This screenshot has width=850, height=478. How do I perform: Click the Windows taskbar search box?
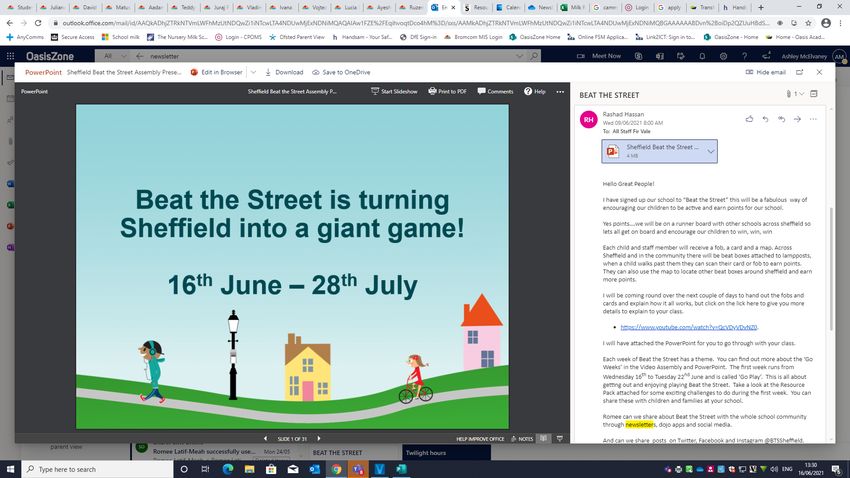coord(98,469)
